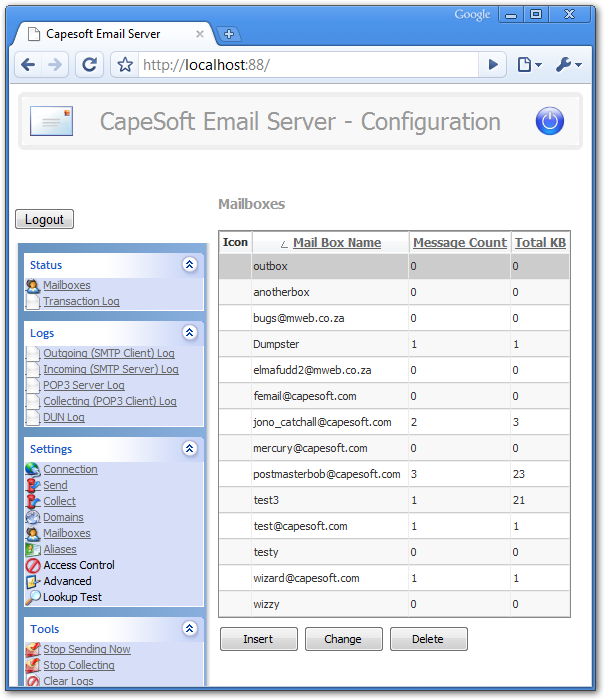Screen dimensions: 605x700
Task: Click the Logout button
Action: [44, 220]
